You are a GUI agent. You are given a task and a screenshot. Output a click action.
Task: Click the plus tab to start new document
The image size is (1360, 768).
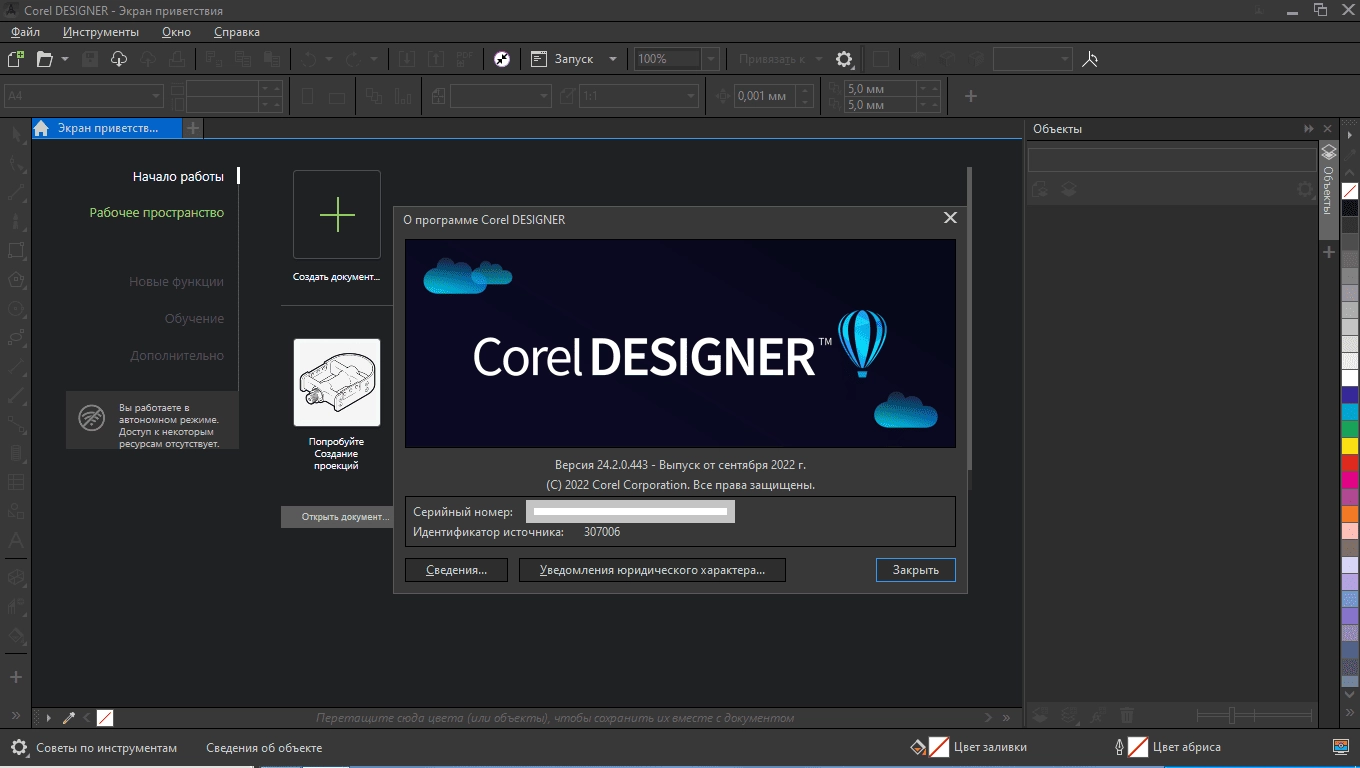[x=193, y=128]
